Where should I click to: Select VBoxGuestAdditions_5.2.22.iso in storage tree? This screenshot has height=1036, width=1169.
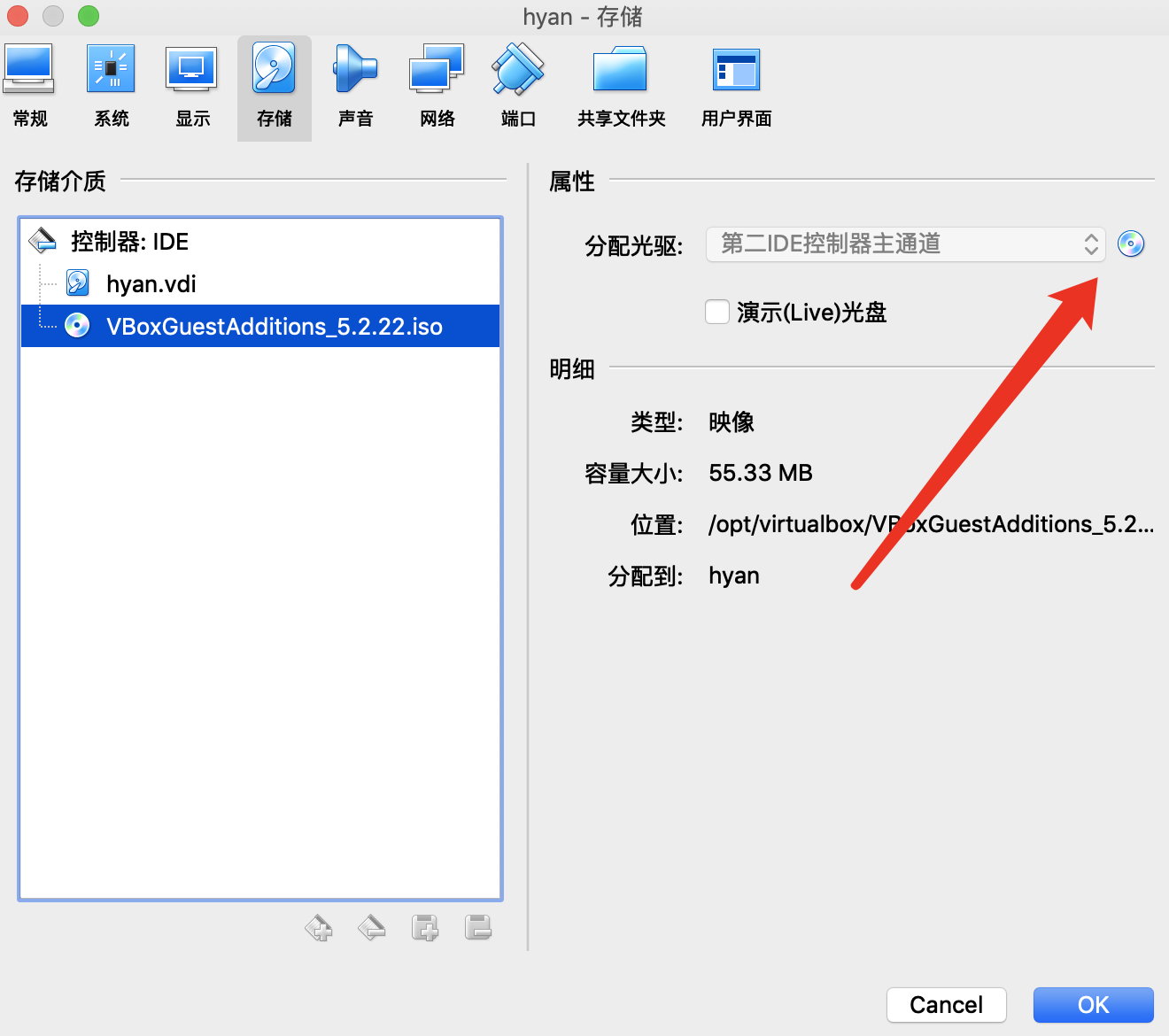(x=260, y=326)
